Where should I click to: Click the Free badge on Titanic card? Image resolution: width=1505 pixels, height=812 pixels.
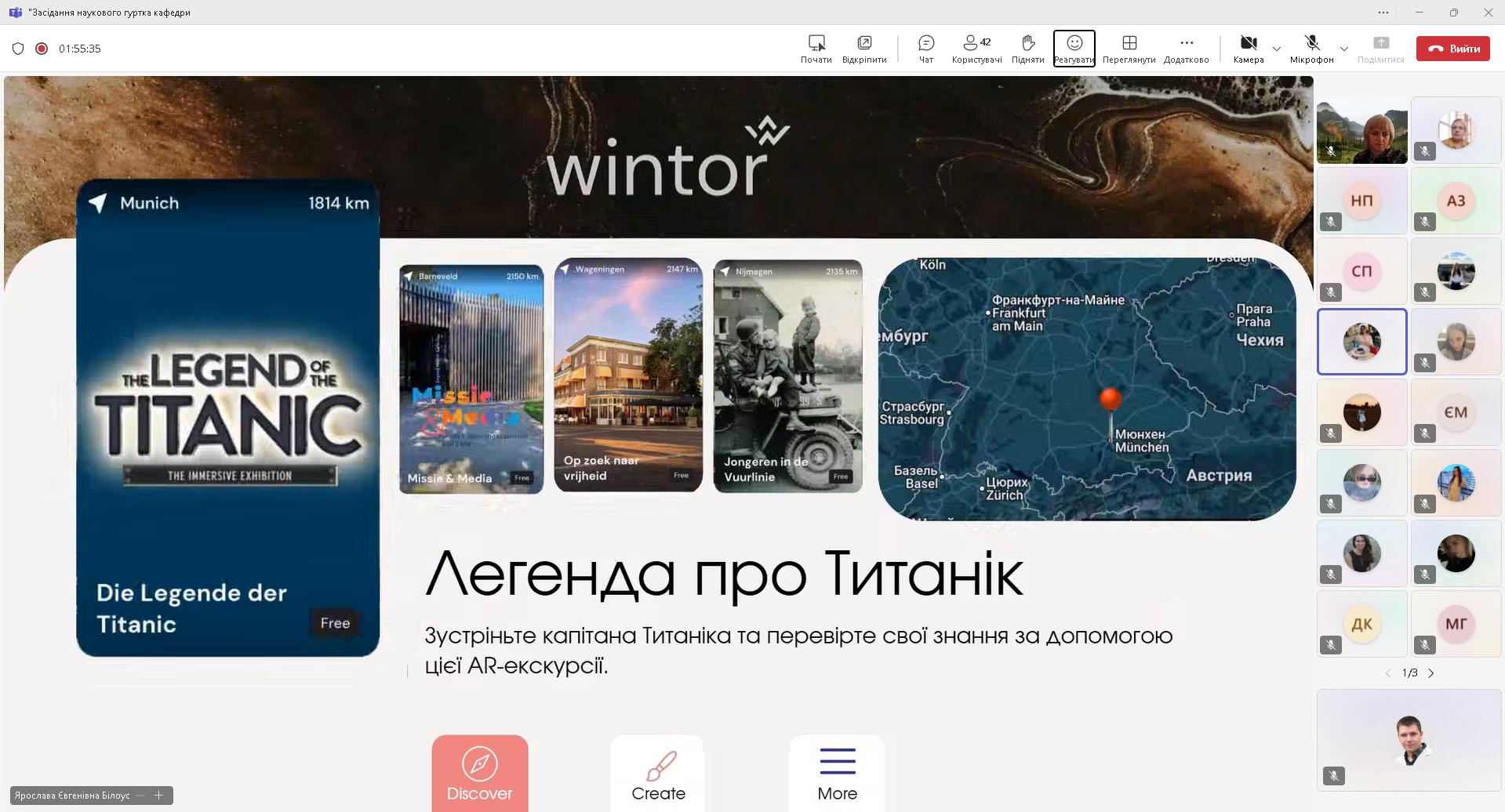point(335,623)
